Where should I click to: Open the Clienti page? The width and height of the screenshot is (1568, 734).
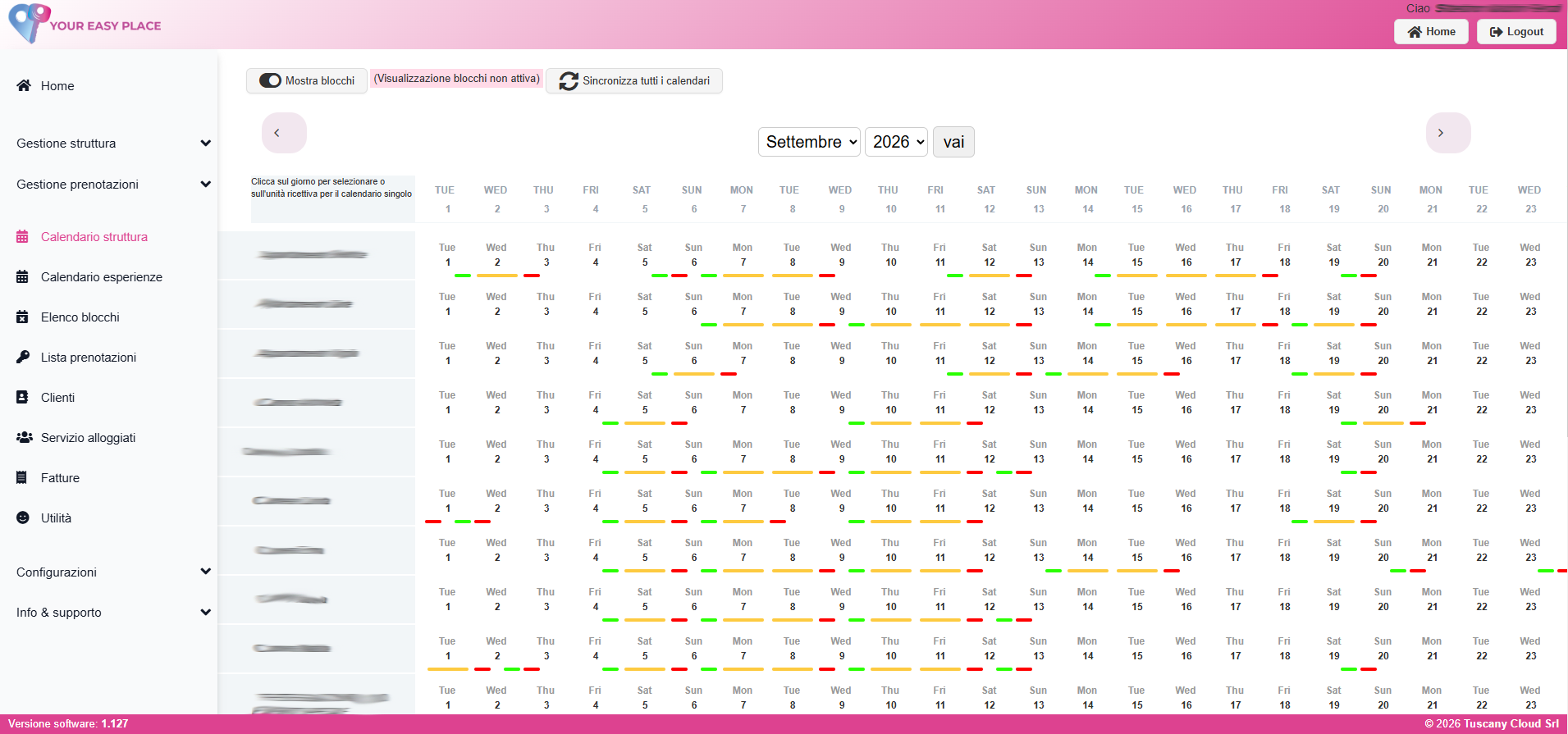click(x=57, y=397)
